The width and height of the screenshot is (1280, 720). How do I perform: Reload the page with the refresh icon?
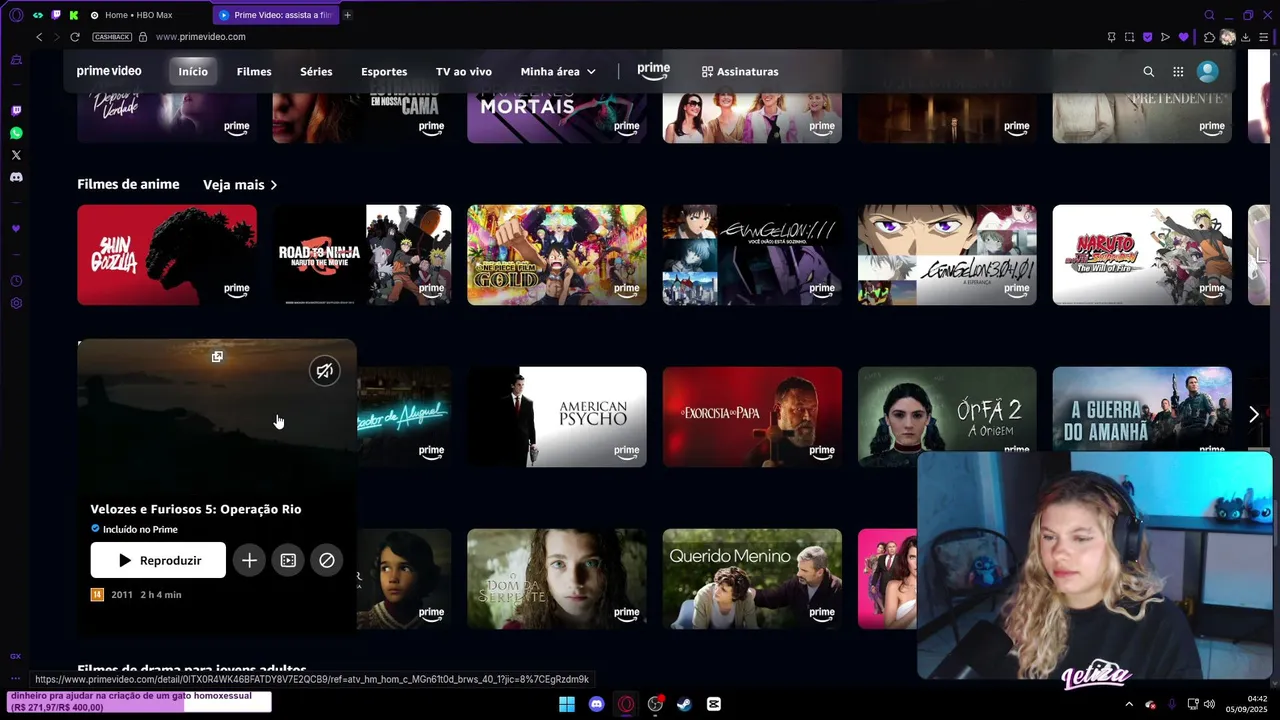(x=75, y=37)
